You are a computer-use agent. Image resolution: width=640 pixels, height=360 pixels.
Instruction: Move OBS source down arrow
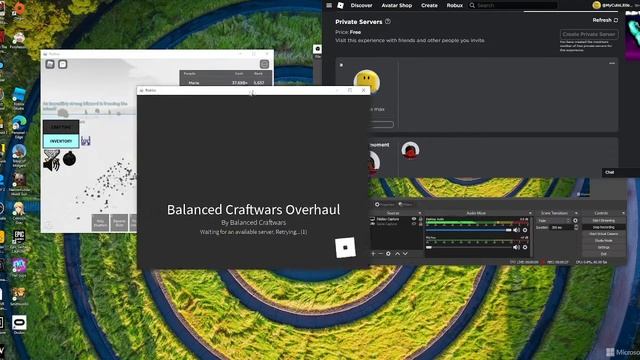[x=405, y=253]
